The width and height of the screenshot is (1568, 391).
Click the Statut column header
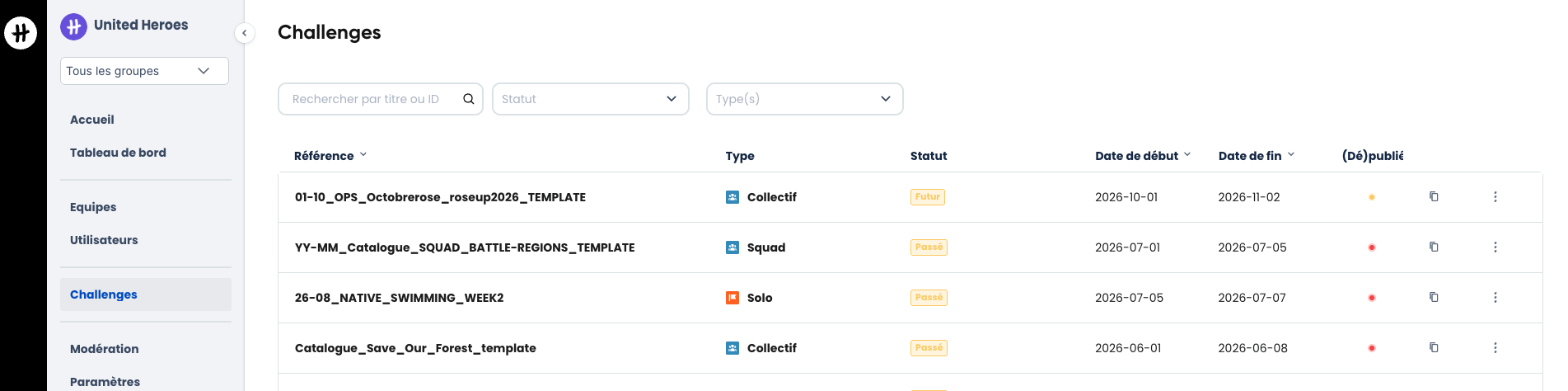tap(929, 156)
